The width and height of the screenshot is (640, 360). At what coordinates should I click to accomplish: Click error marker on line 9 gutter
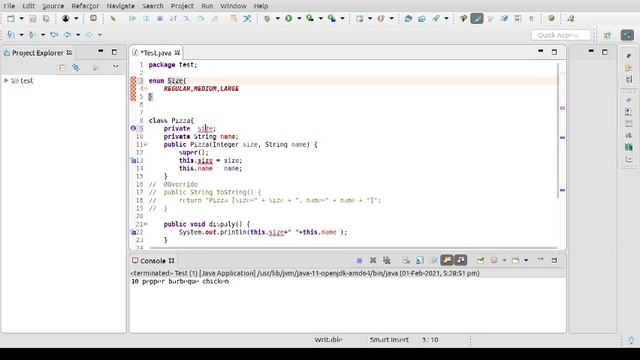click(133, 128)
